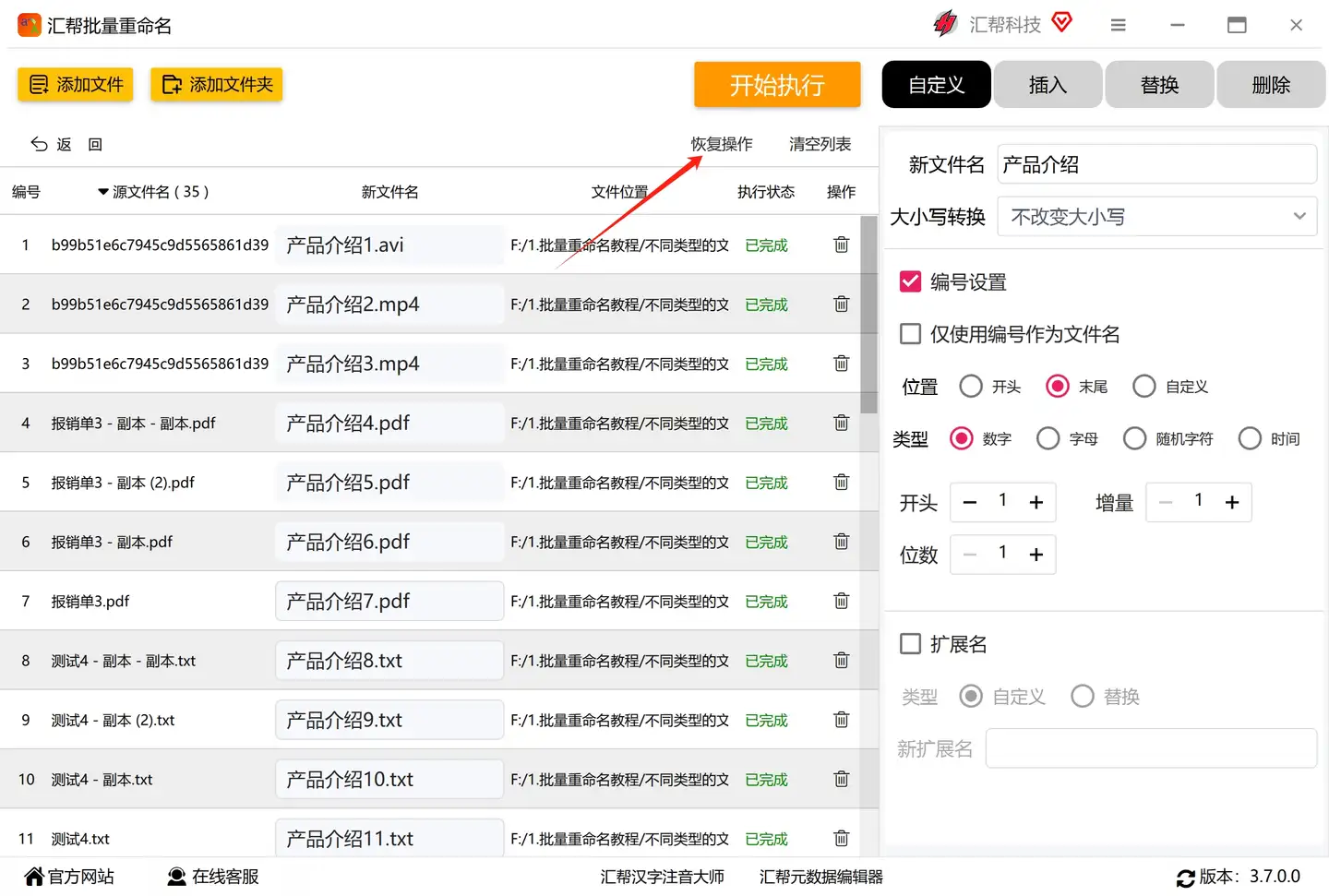Image resolution: width=1329 pixels, height=896 pixels.
Task: Open 汇帮汉字注音大师 link
Action: (x=662, y=877)
